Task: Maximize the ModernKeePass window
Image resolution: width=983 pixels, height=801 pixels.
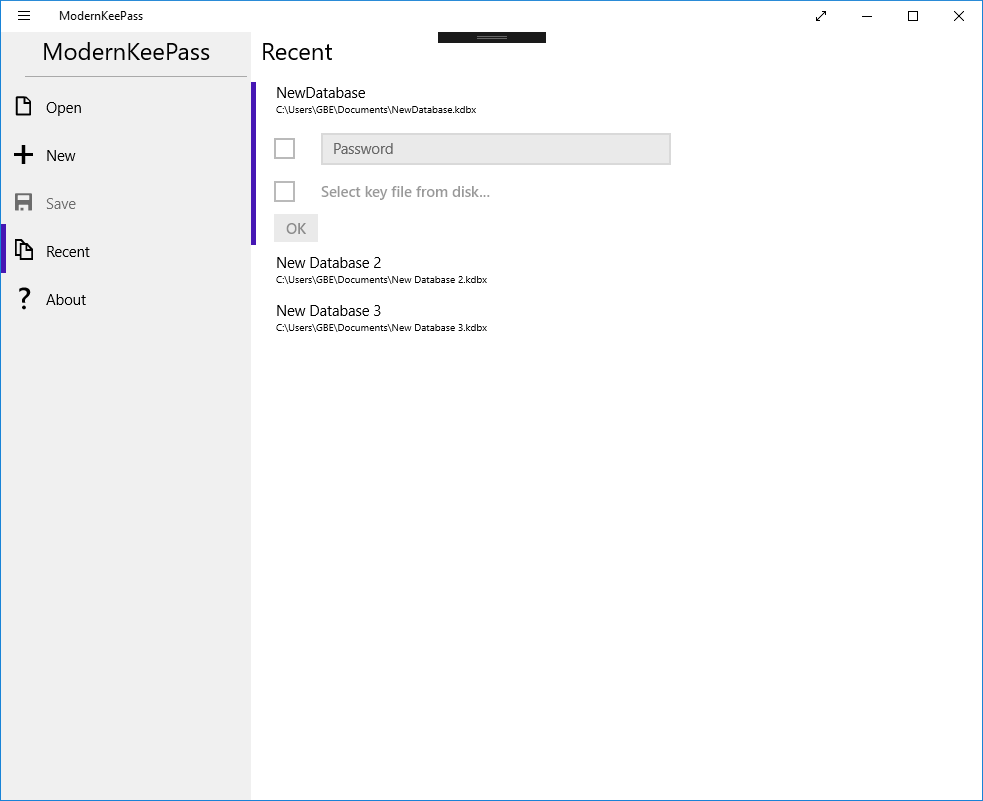Action: point(912,16)
